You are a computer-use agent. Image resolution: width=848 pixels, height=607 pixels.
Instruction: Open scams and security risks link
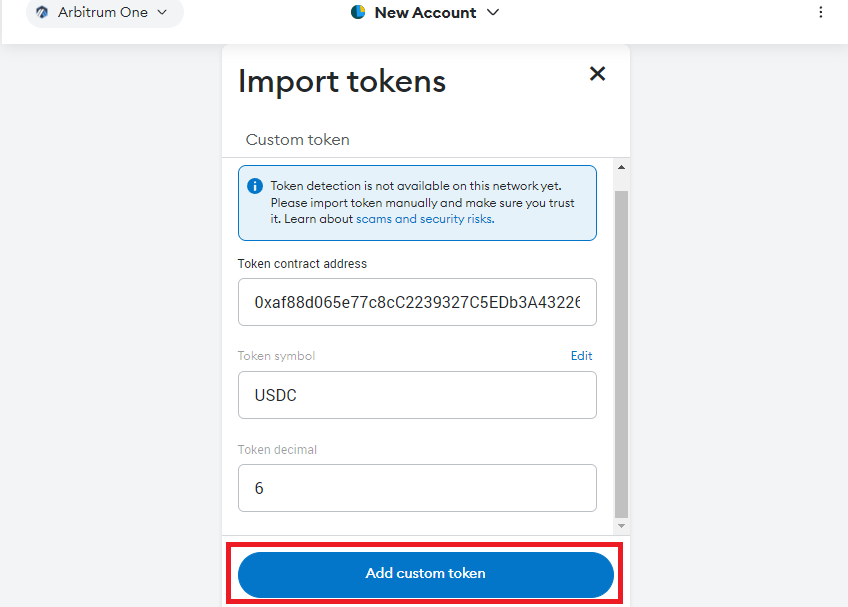(x=424, y=219)
